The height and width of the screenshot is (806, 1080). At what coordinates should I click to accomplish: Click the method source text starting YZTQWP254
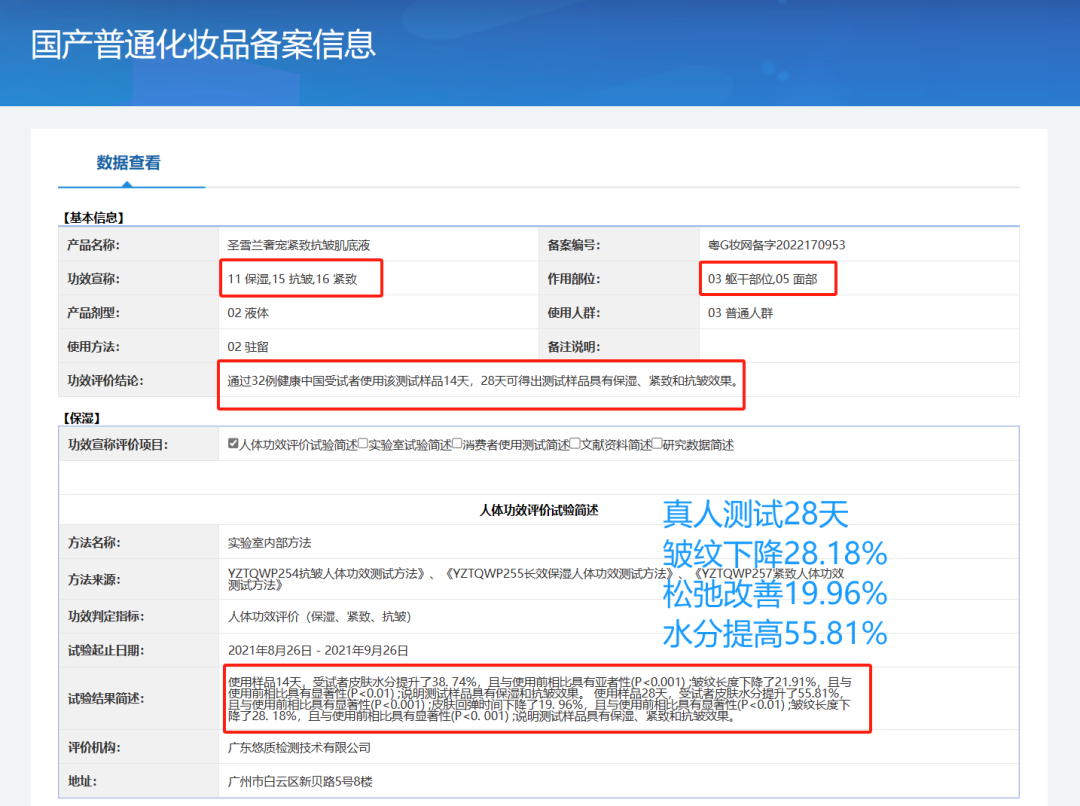tap(536, 579)
